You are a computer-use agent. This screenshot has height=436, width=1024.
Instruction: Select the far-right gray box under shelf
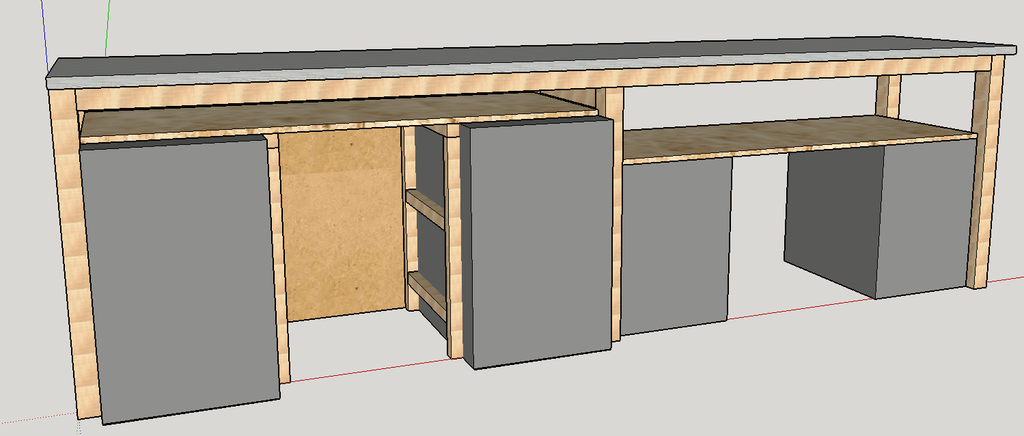(878, 217)
